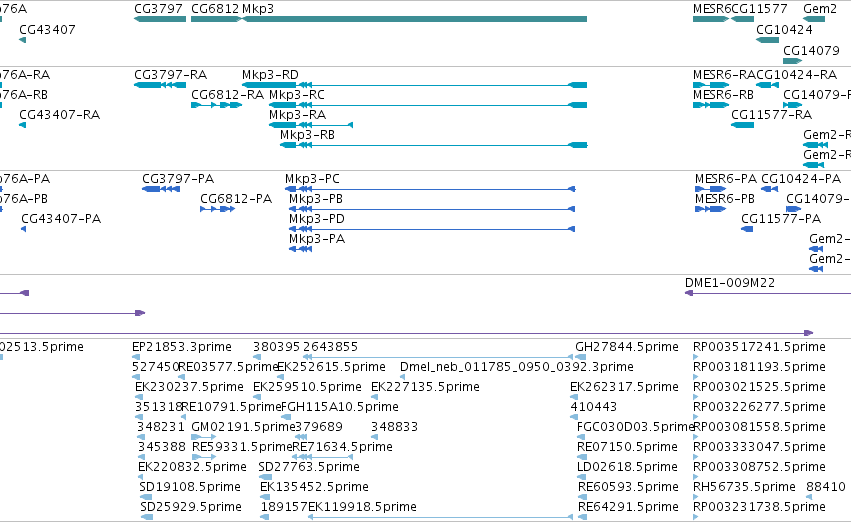Screen dimensions: 851x522
Task: Select the SD25929.5prime EST label
Action: 191,508
